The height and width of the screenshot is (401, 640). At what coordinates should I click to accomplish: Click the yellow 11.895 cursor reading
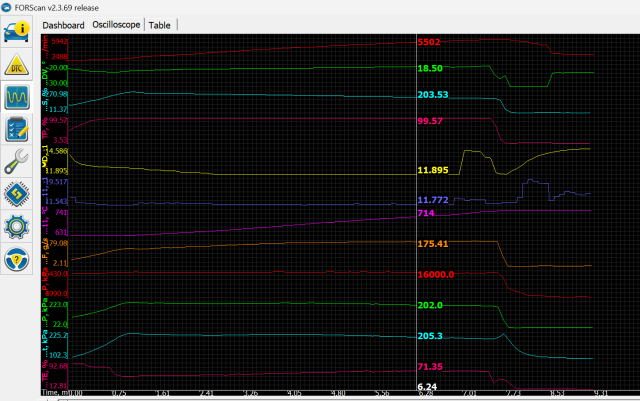[x=433, y=171]
